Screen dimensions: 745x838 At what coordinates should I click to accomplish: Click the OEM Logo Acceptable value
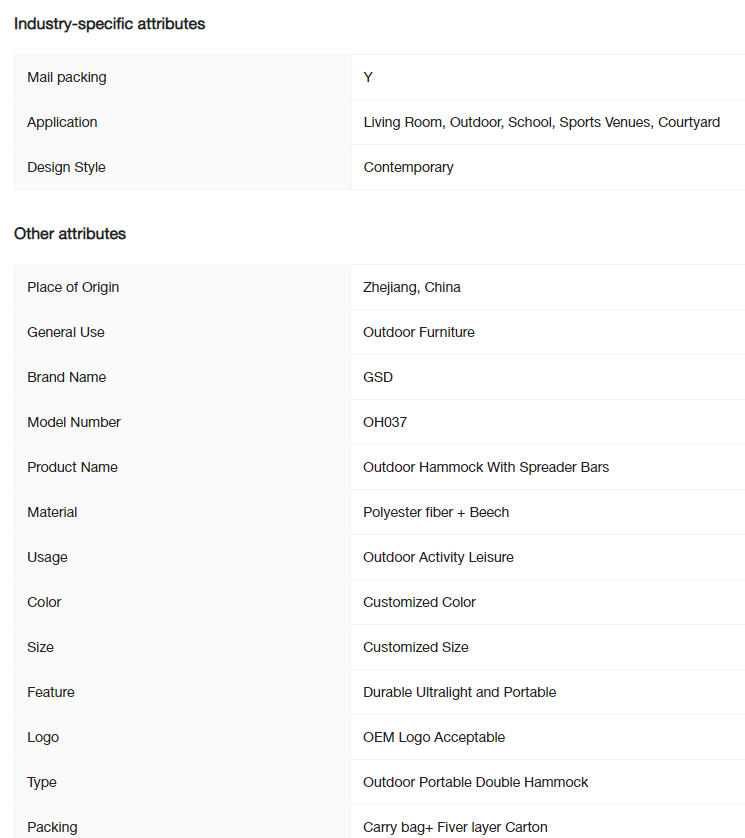click(434, 737)
